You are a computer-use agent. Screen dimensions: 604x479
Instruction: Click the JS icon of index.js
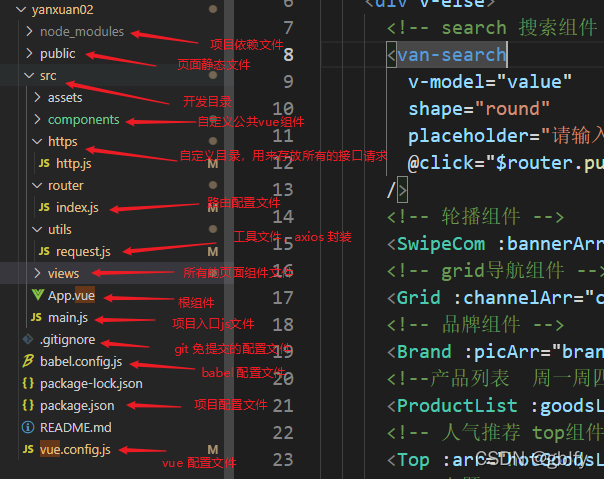click(44, 207)
